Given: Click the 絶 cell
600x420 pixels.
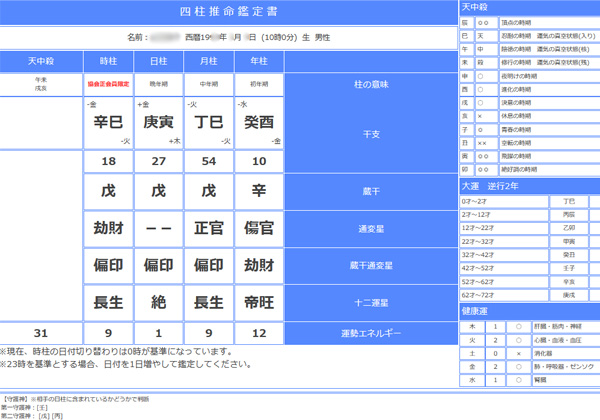Looking at the screenshot, I should coord(158,303).
